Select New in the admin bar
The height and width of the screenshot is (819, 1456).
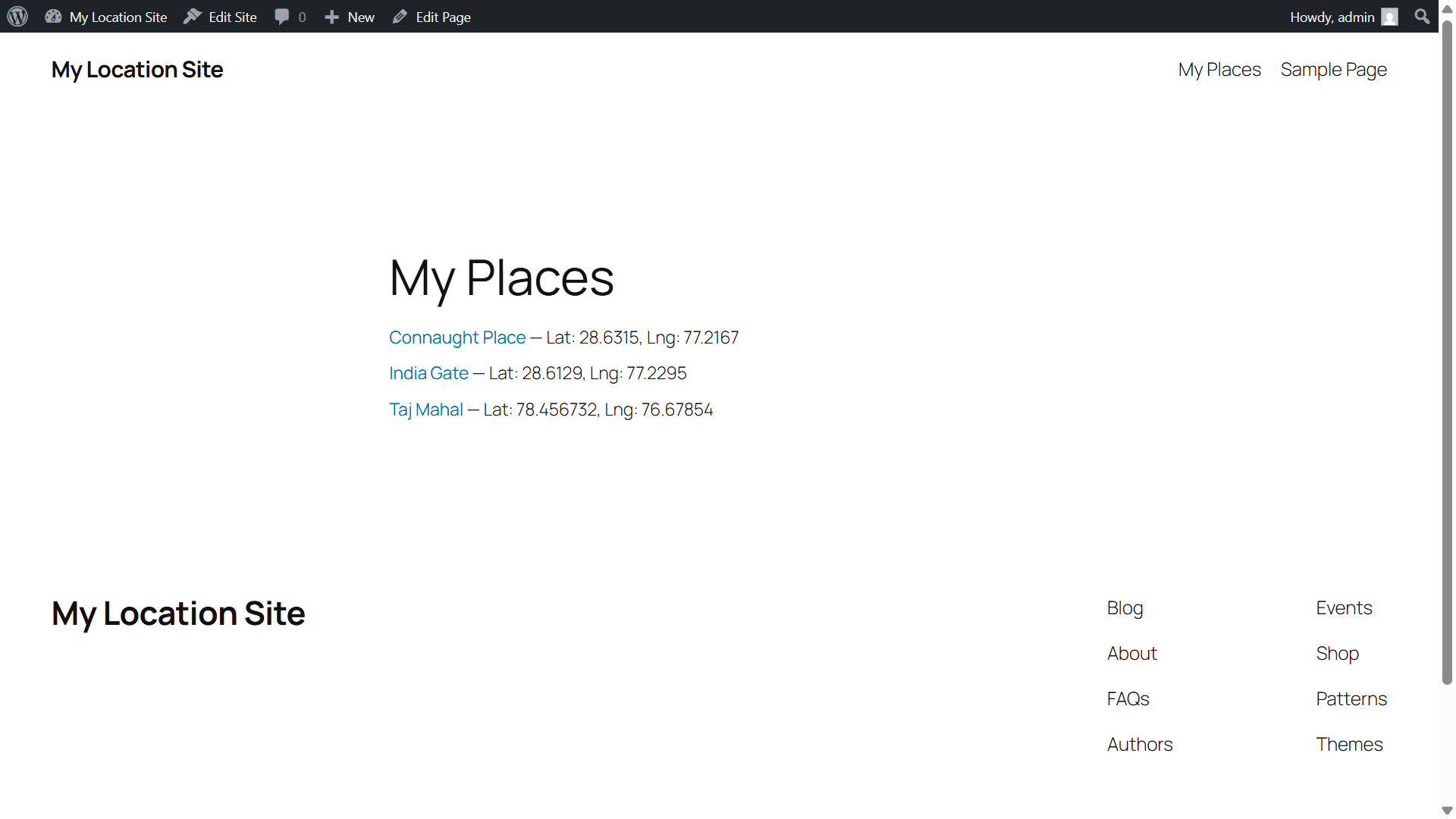click(361, 17)
